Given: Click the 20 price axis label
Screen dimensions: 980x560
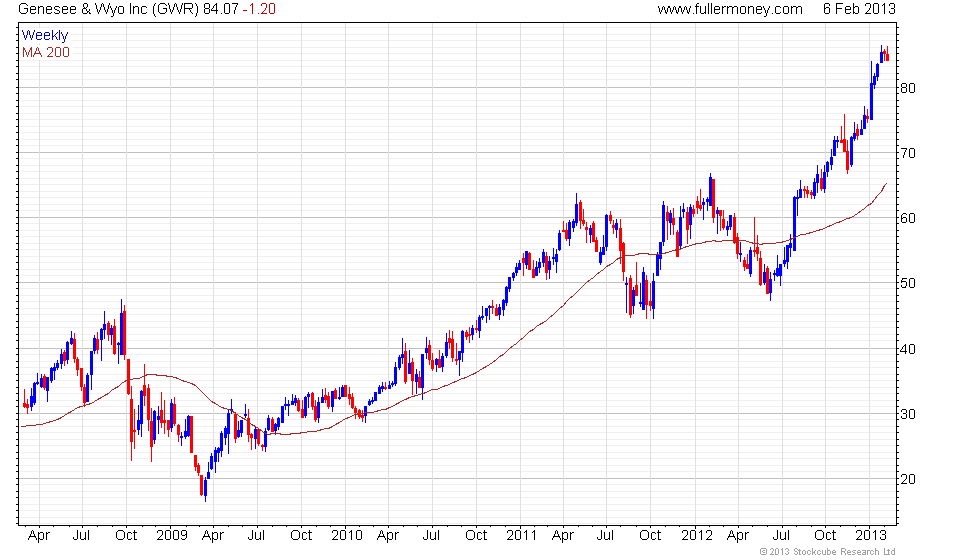Looking at the screenshot, I should (908, 479).
